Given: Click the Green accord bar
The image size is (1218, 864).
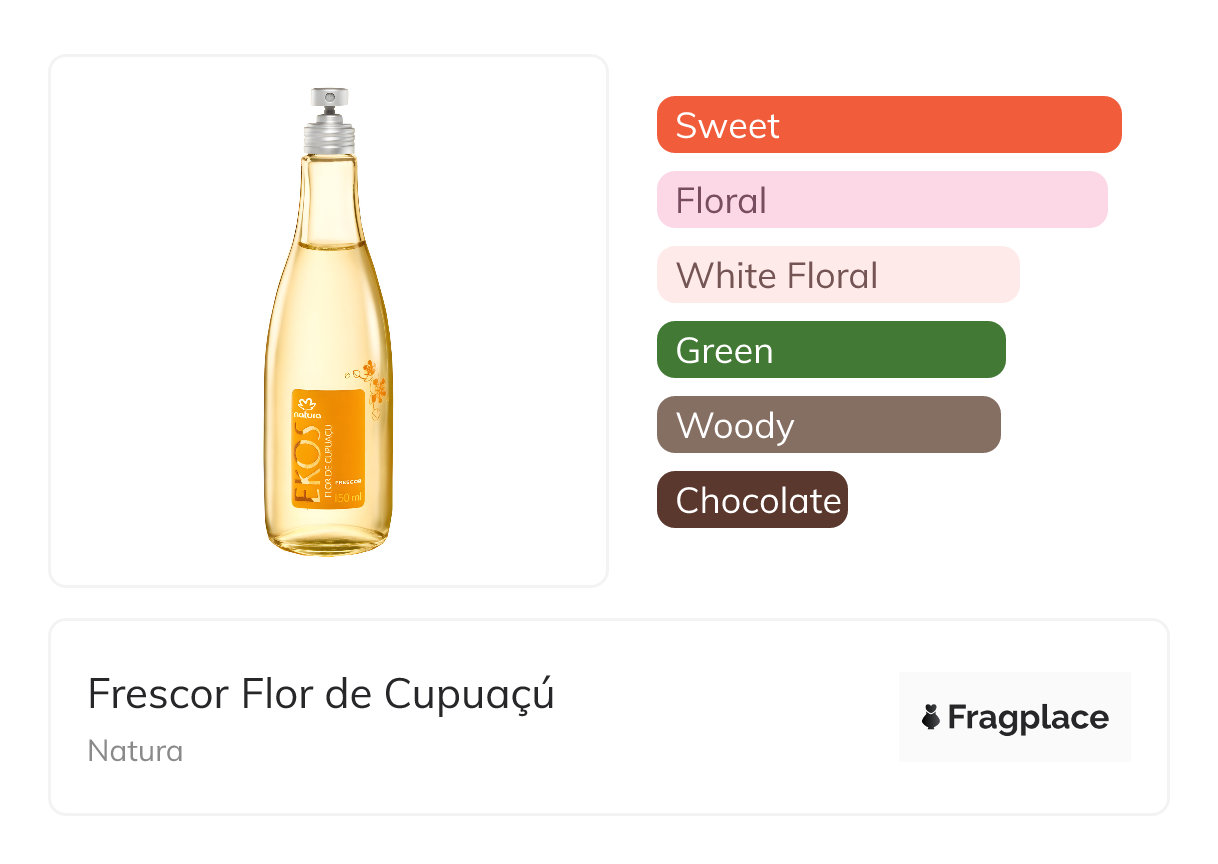Looking at the screenshot, I should [x=831, y=350].
